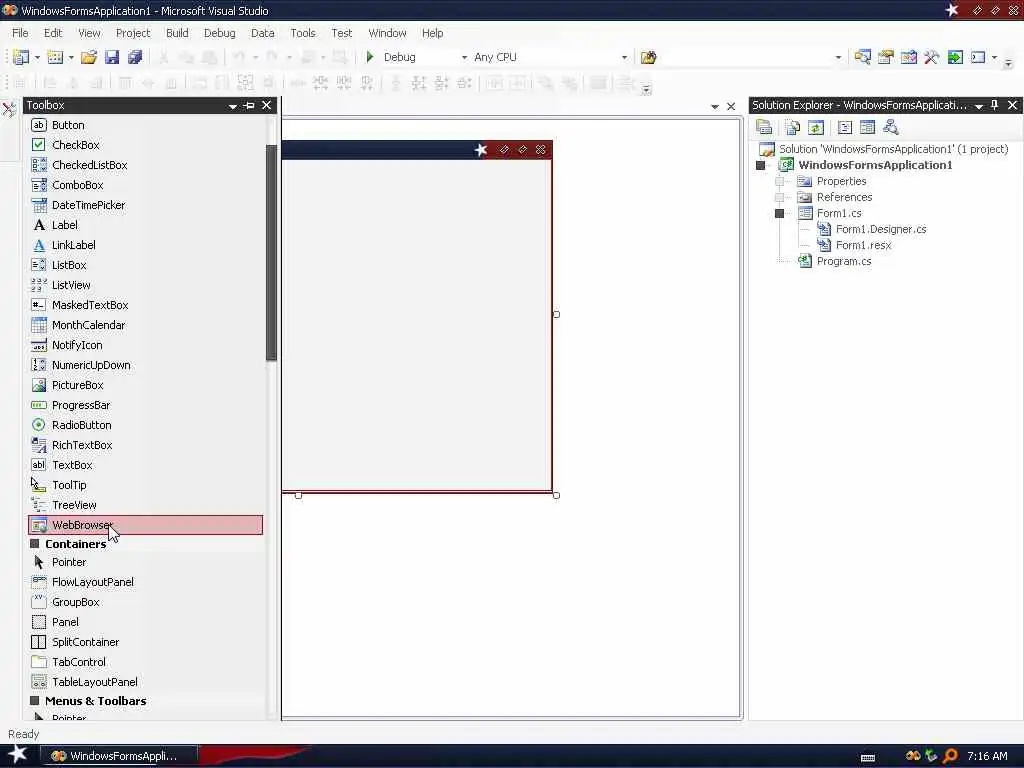Select the PictureBox control in Toolbox
This screenshot has width=1024, height=768.
(x=146, y=385)
